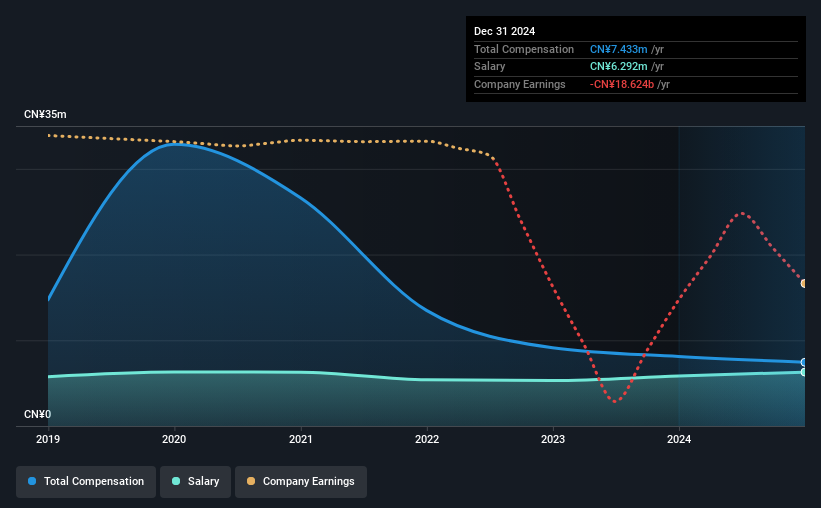Click the 2023 x-axis label
Viewport: 821px width, 508px height.
[x=553, y=439]
